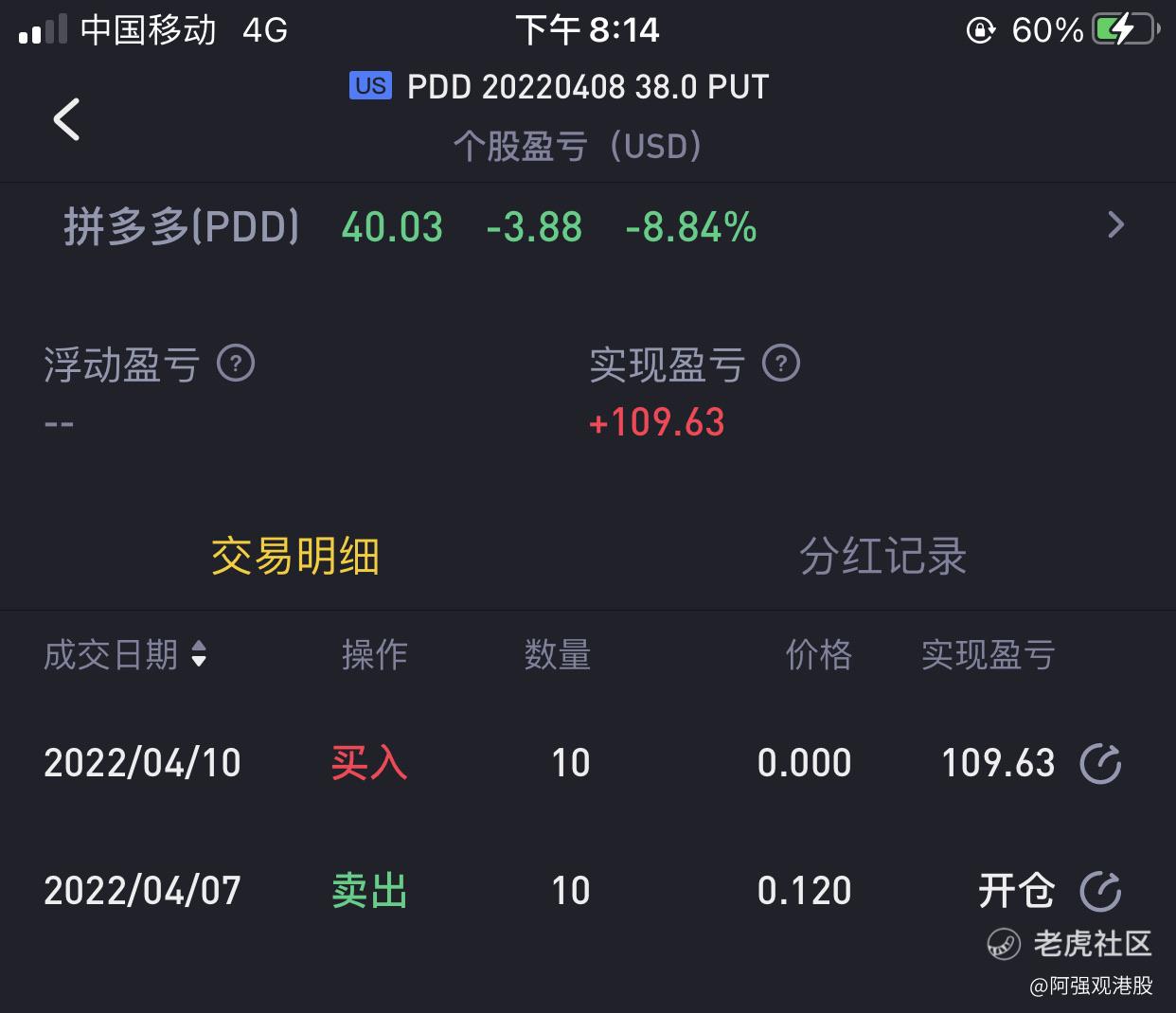Tap the 买入 trade label
This screenshot has height=1013, width=1176.
(369, 763)
